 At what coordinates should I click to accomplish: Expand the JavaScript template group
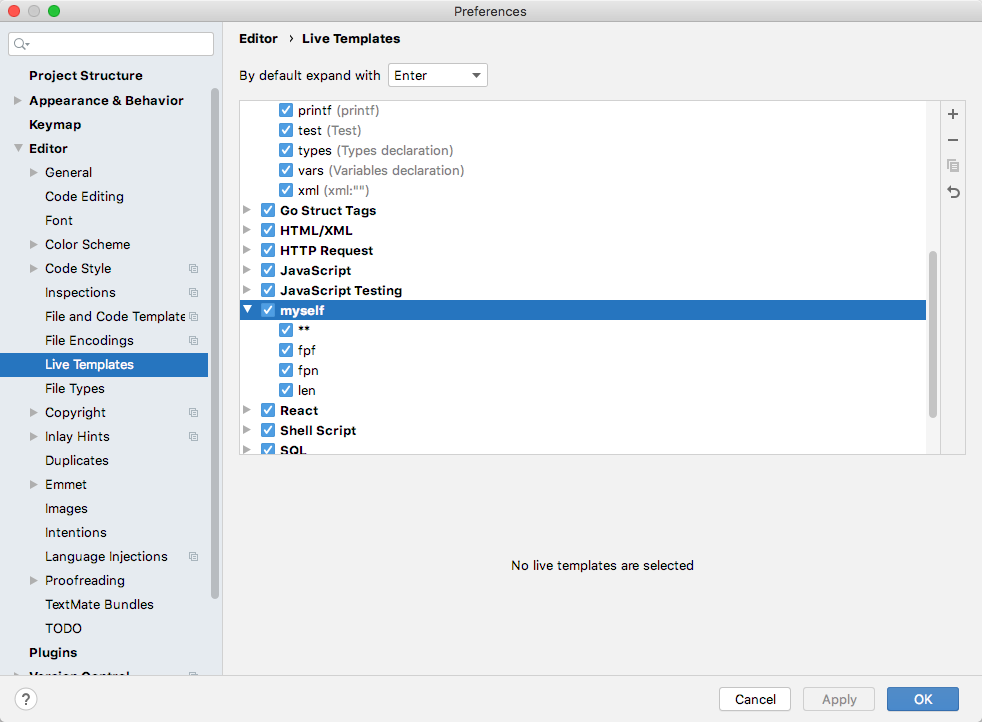point(247,270)
